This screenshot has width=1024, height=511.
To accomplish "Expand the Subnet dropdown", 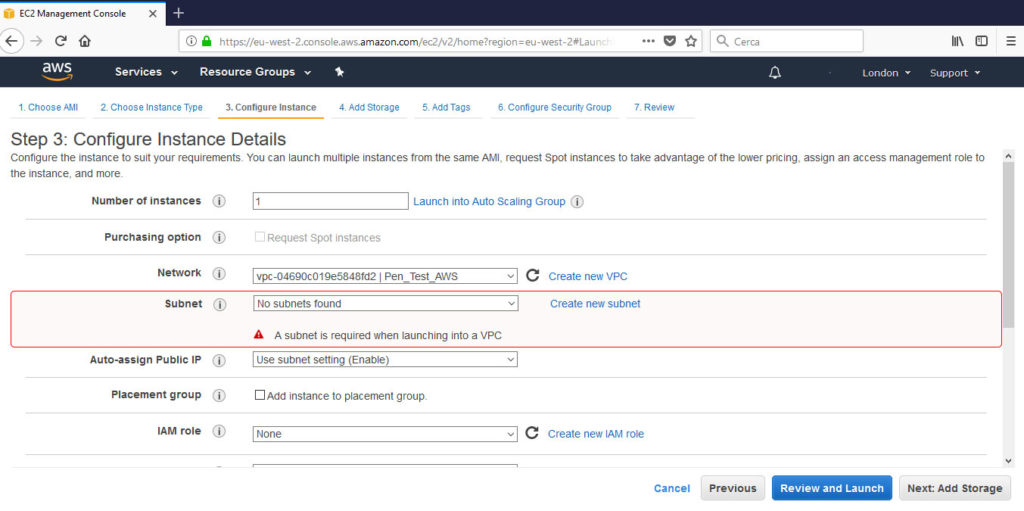I will [x=385, y=303].
